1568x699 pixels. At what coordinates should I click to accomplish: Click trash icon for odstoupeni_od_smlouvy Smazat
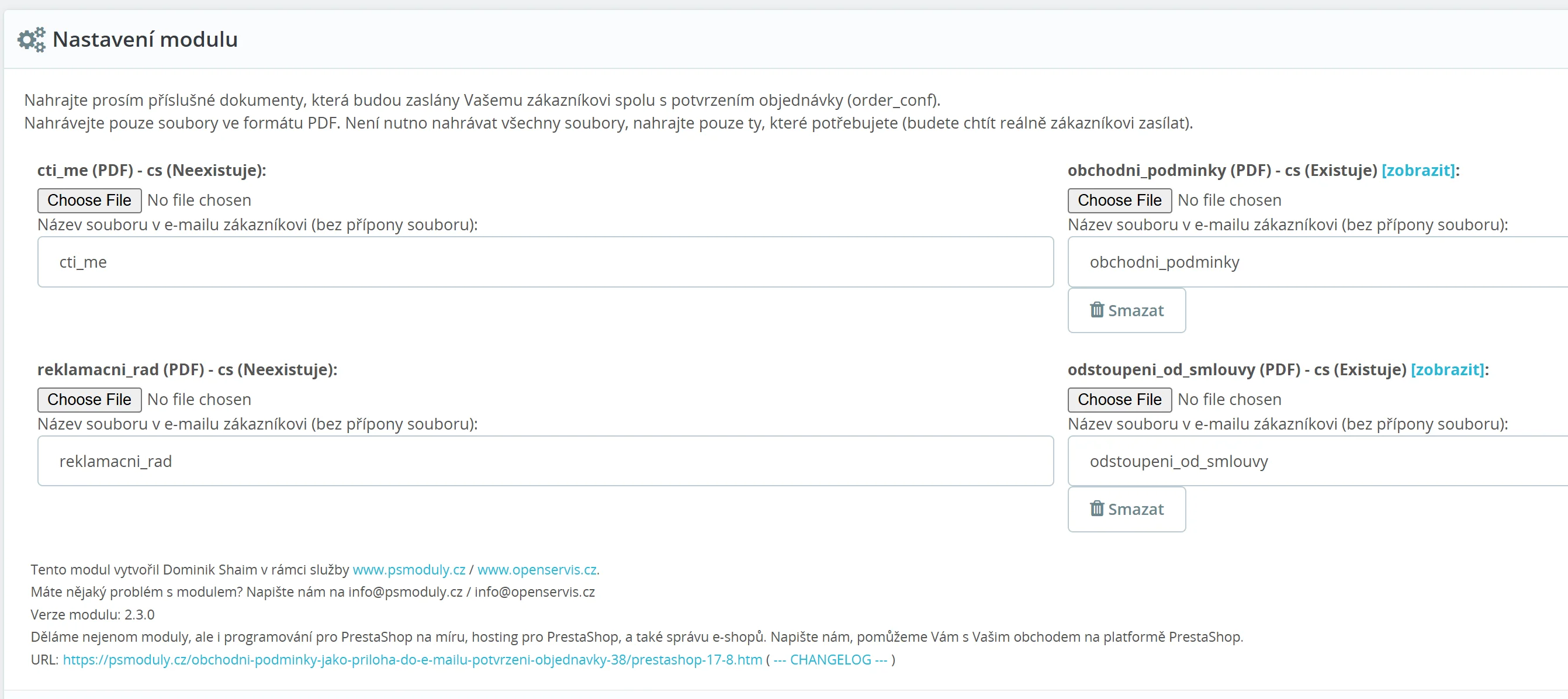1096,508
